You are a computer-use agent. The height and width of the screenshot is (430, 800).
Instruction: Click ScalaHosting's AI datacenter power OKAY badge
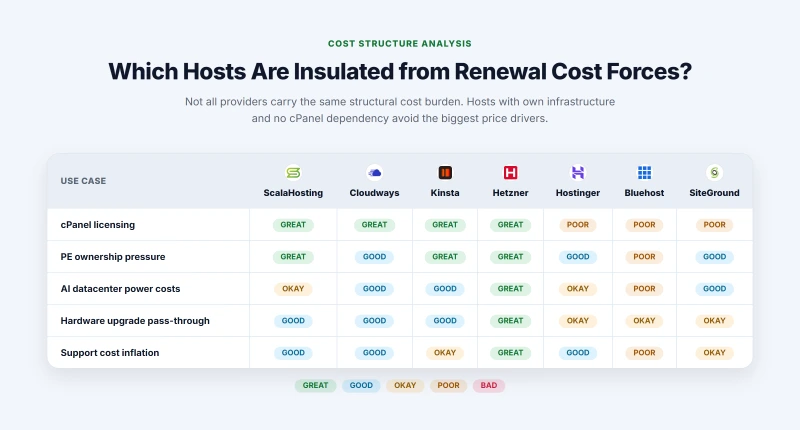click(x=293, y=289)
